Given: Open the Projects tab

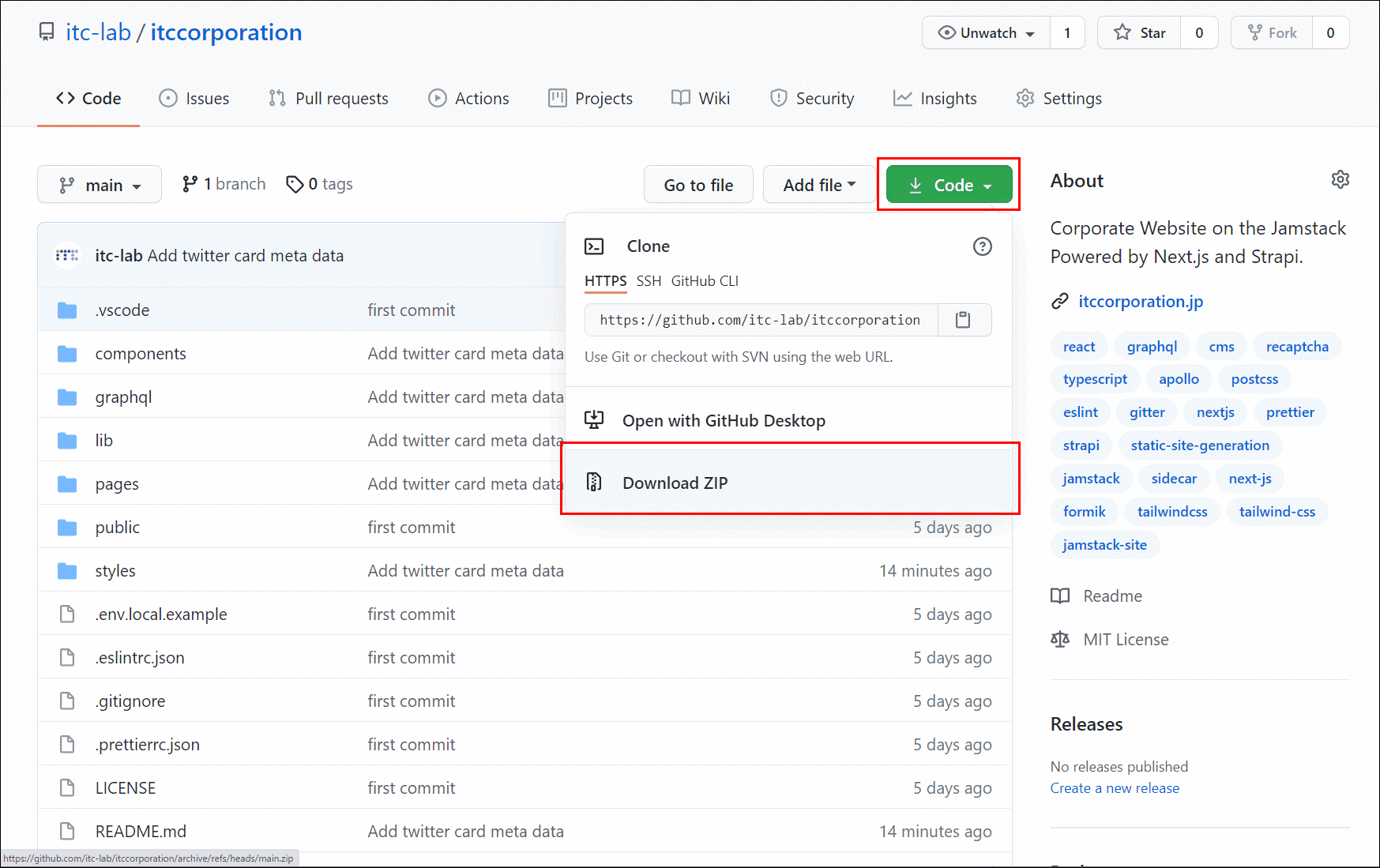Looking at the screenshot, I should [x=591, y=98].
